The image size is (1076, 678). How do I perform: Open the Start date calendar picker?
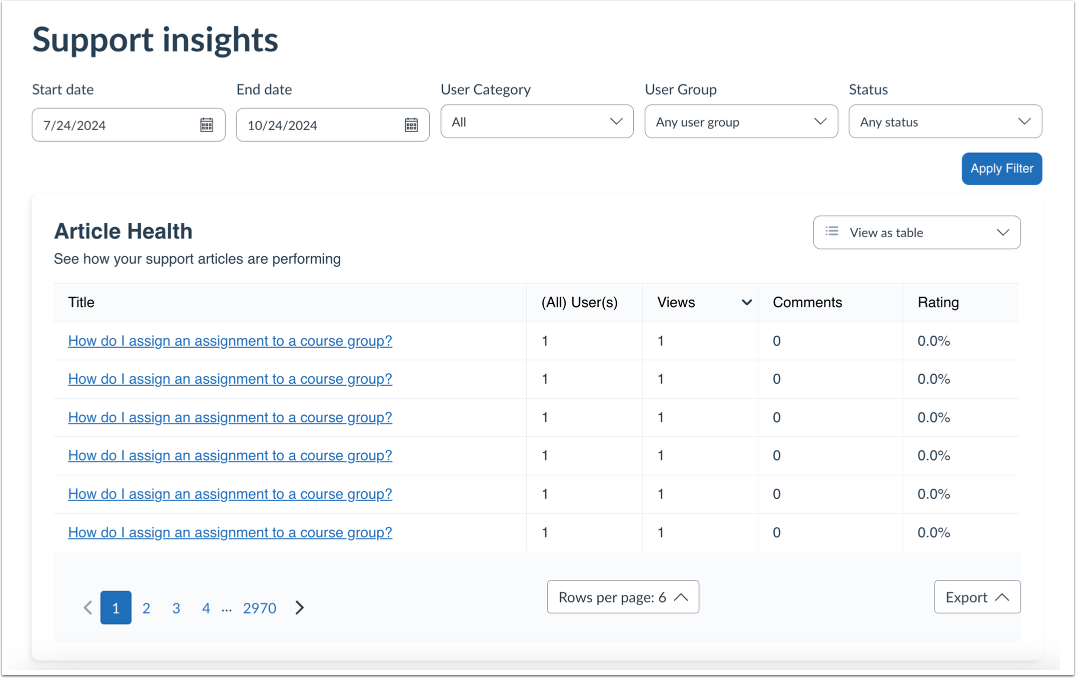coord(206,124)
